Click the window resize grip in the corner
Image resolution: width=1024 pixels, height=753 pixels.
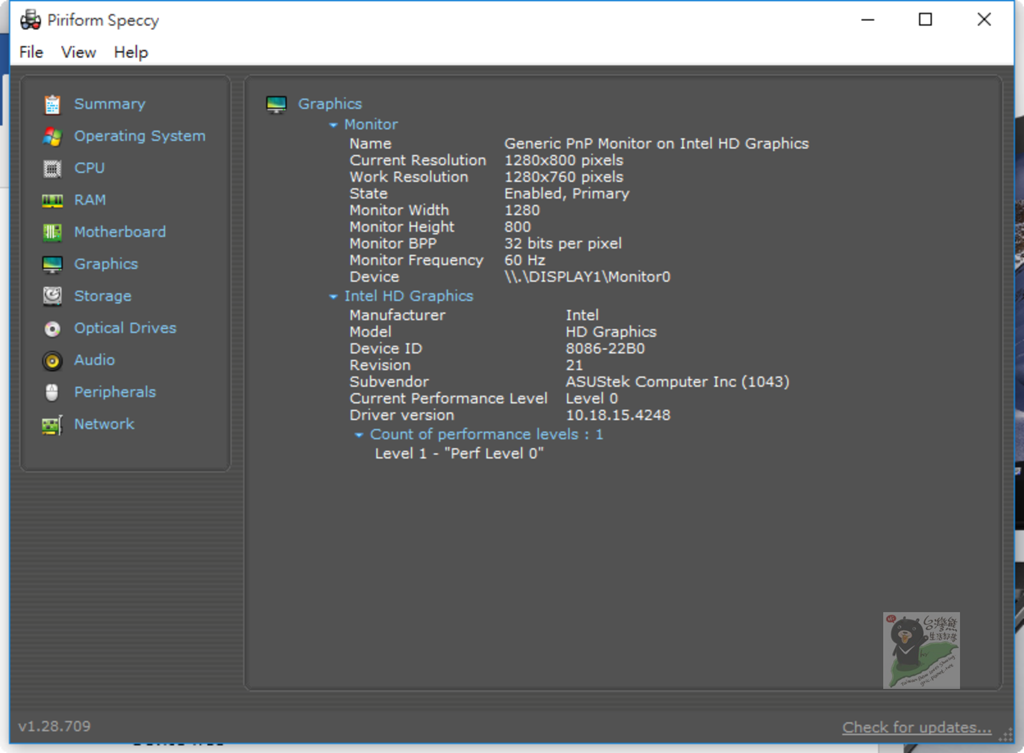pos(1006,736)
